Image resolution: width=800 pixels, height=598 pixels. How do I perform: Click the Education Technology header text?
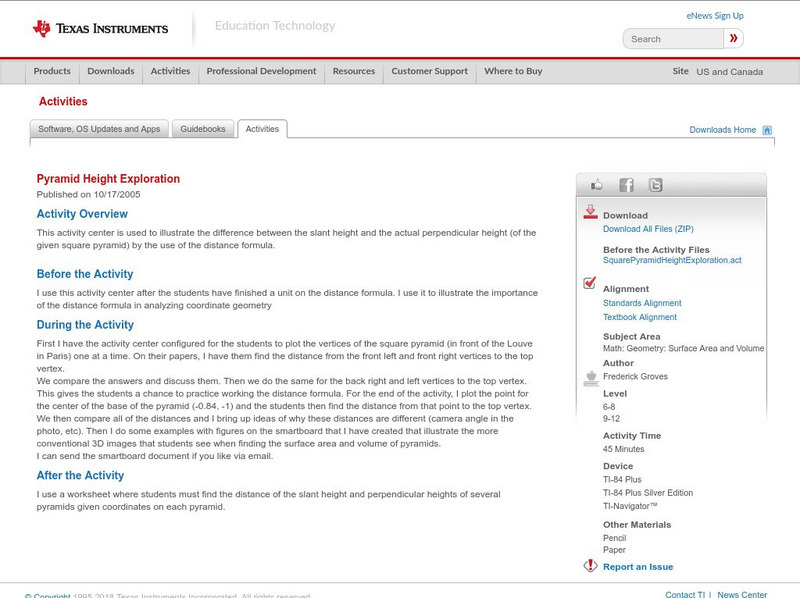275,26
